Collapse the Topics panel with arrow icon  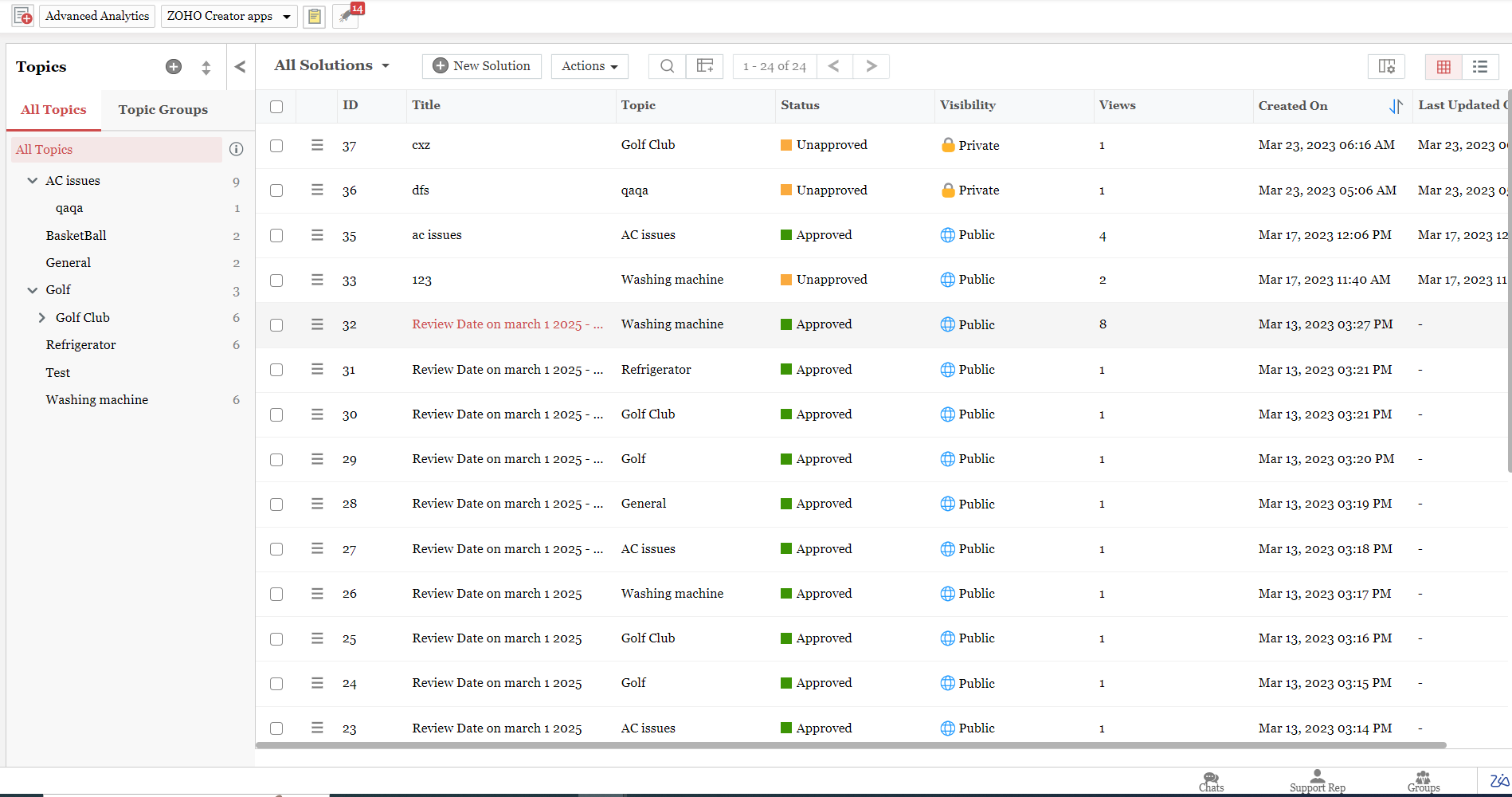click(240, 67)
